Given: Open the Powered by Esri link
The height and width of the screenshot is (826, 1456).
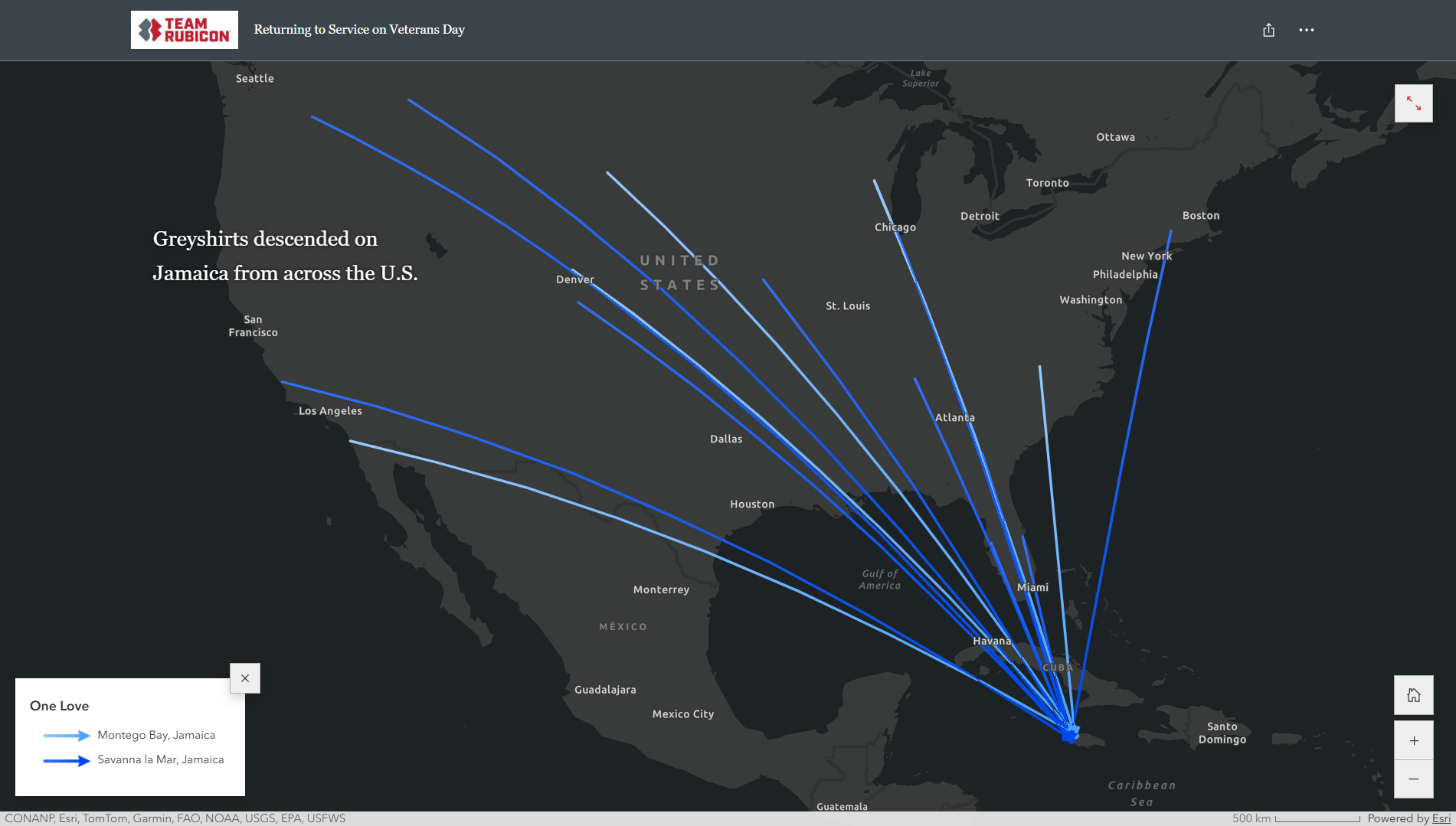Looking at the screenshot, I should coord(1440,818).
